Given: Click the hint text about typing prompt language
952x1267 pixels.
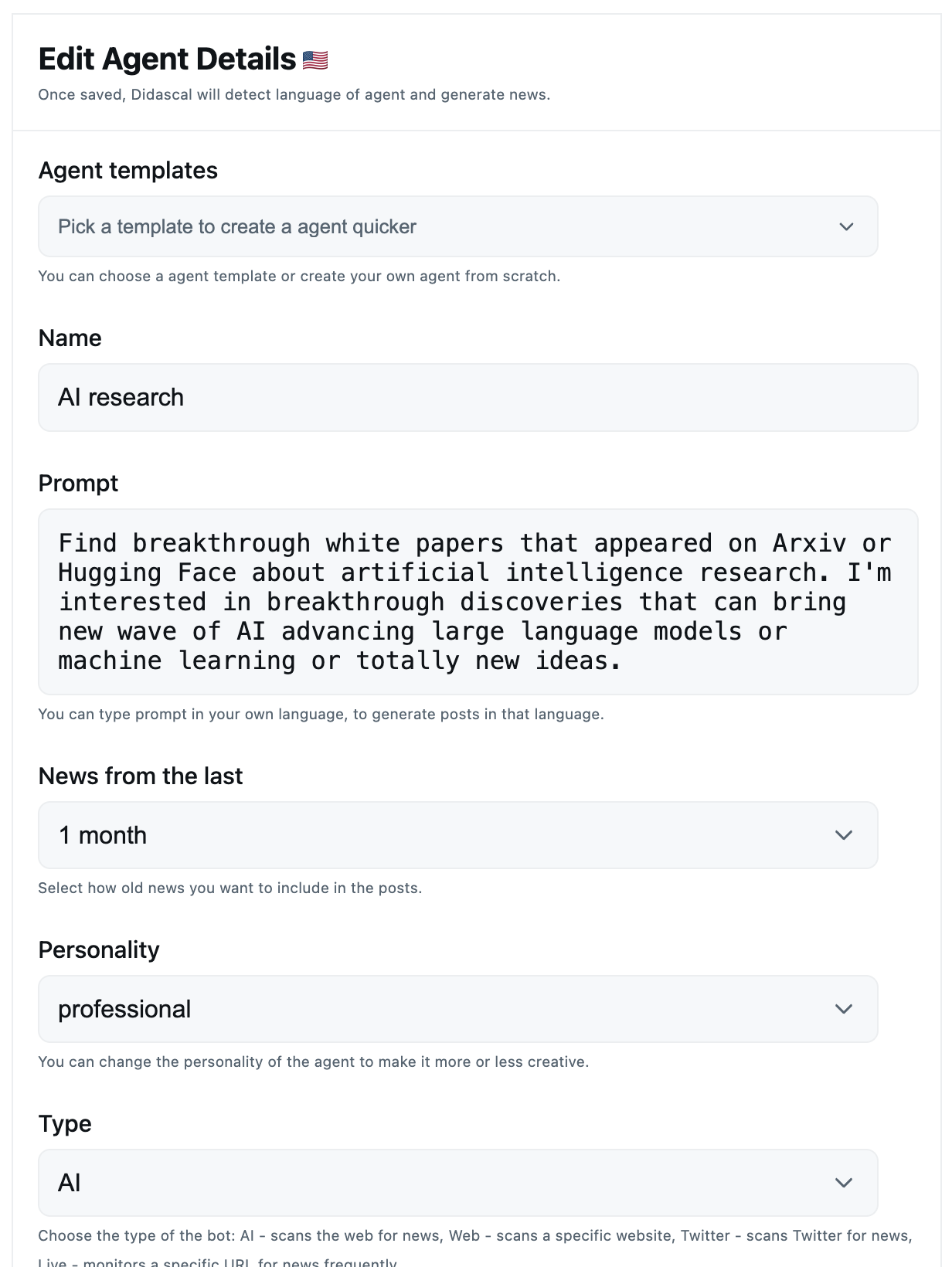Looking at the screenshot, I should [x=321, y=714].
